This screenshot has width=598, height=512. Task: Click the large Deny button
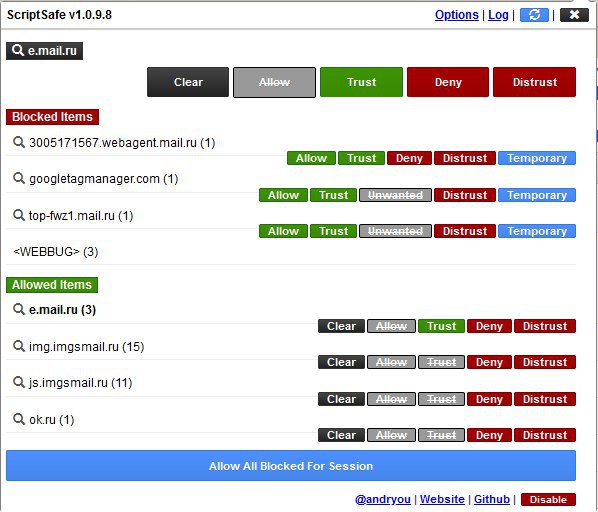448,82
